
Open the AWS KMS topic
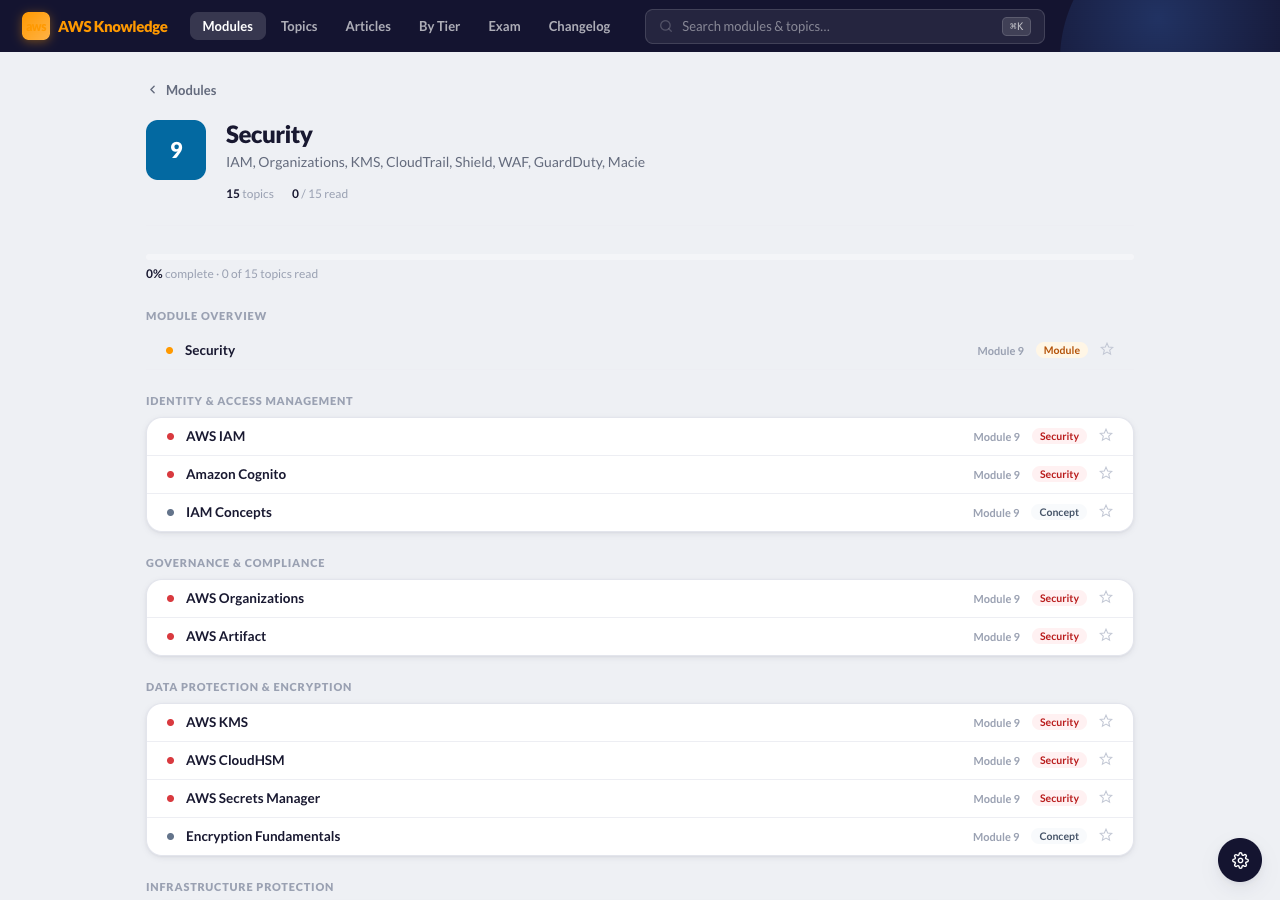(640, 722)
